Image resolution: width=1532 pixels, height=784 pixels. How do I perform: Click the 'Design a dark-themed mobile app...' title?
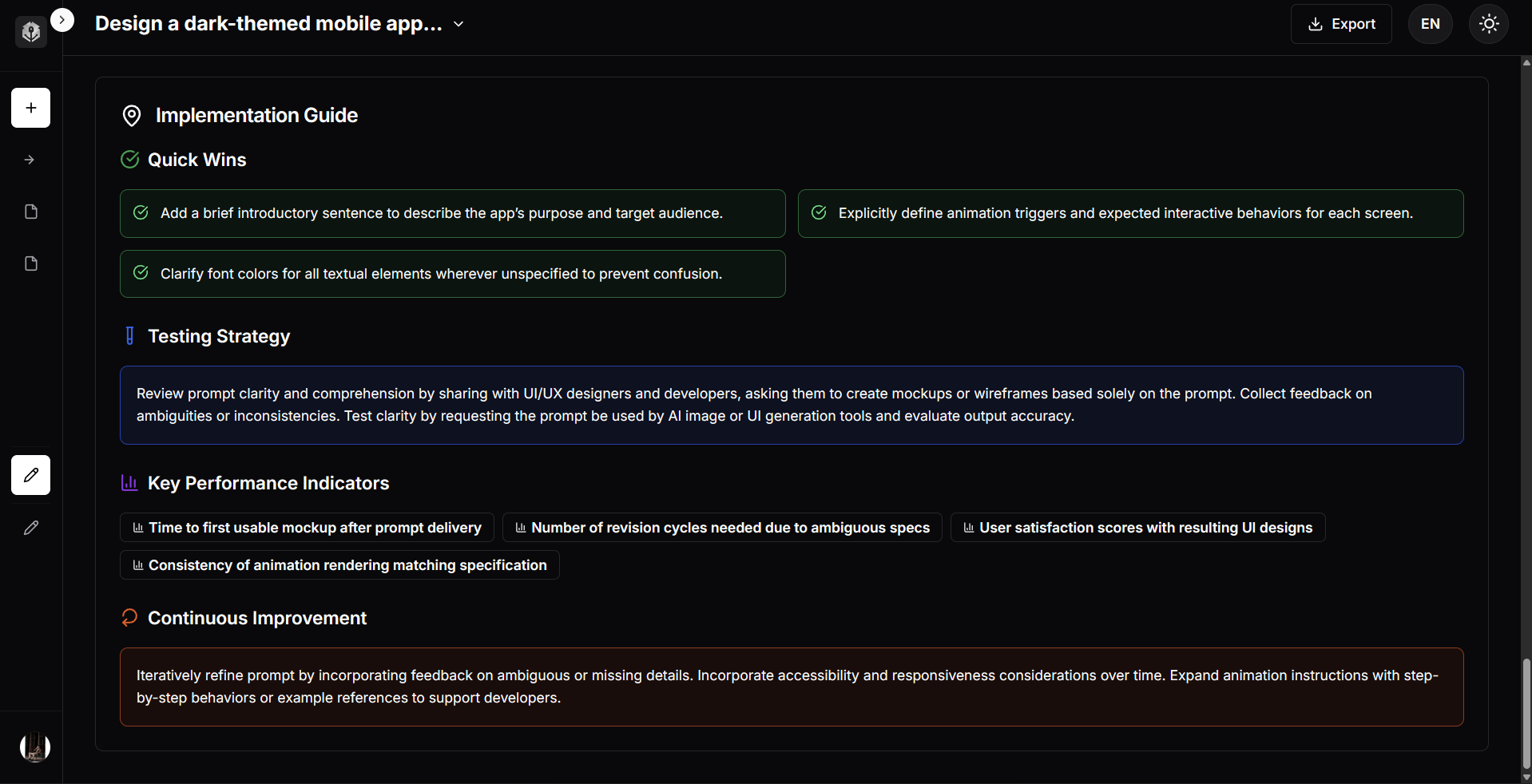(268, 24)
